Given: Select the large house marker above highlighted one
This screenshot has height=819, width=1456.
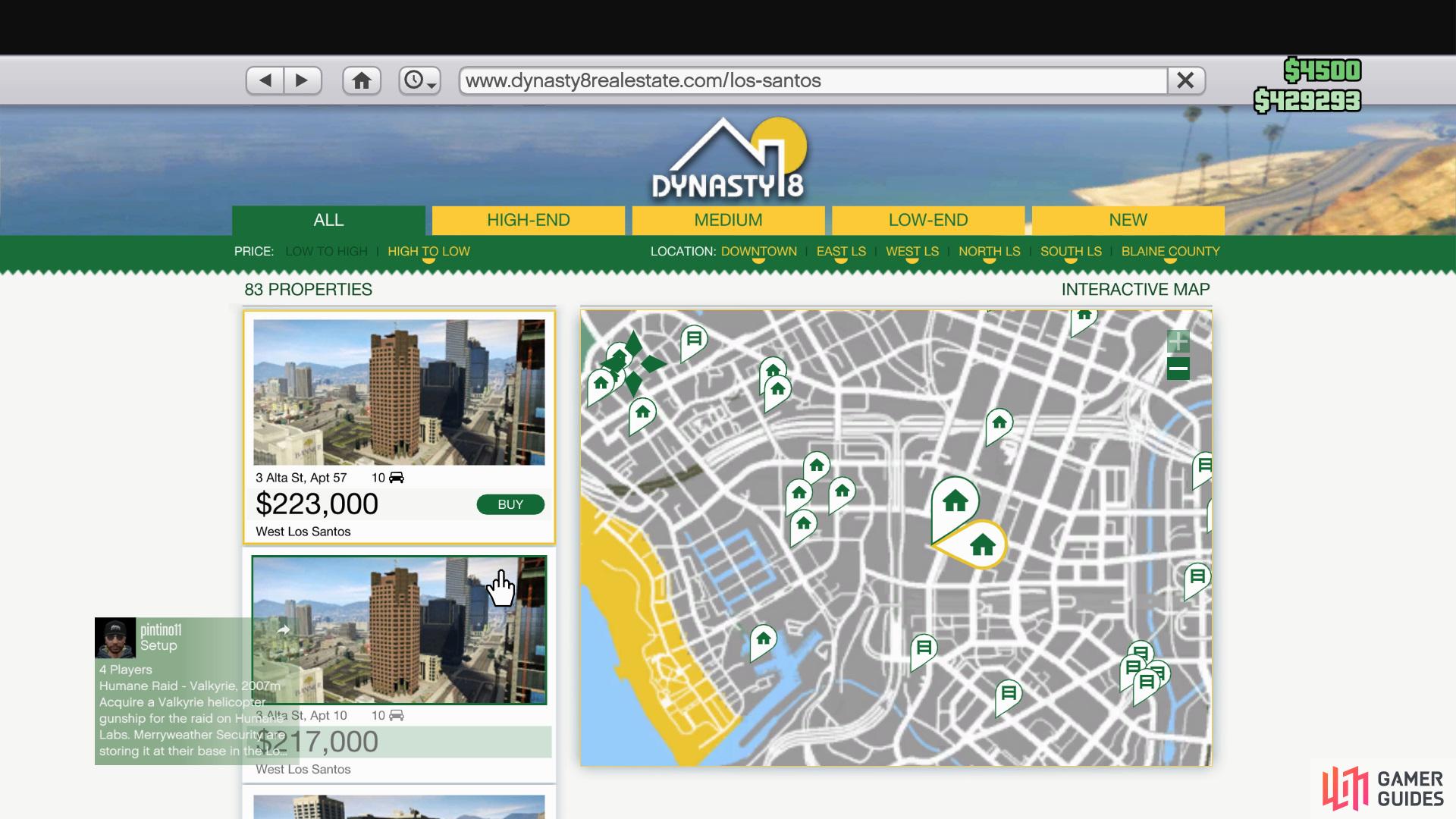Looking at the screenshot, I should [x=955, y=501].
